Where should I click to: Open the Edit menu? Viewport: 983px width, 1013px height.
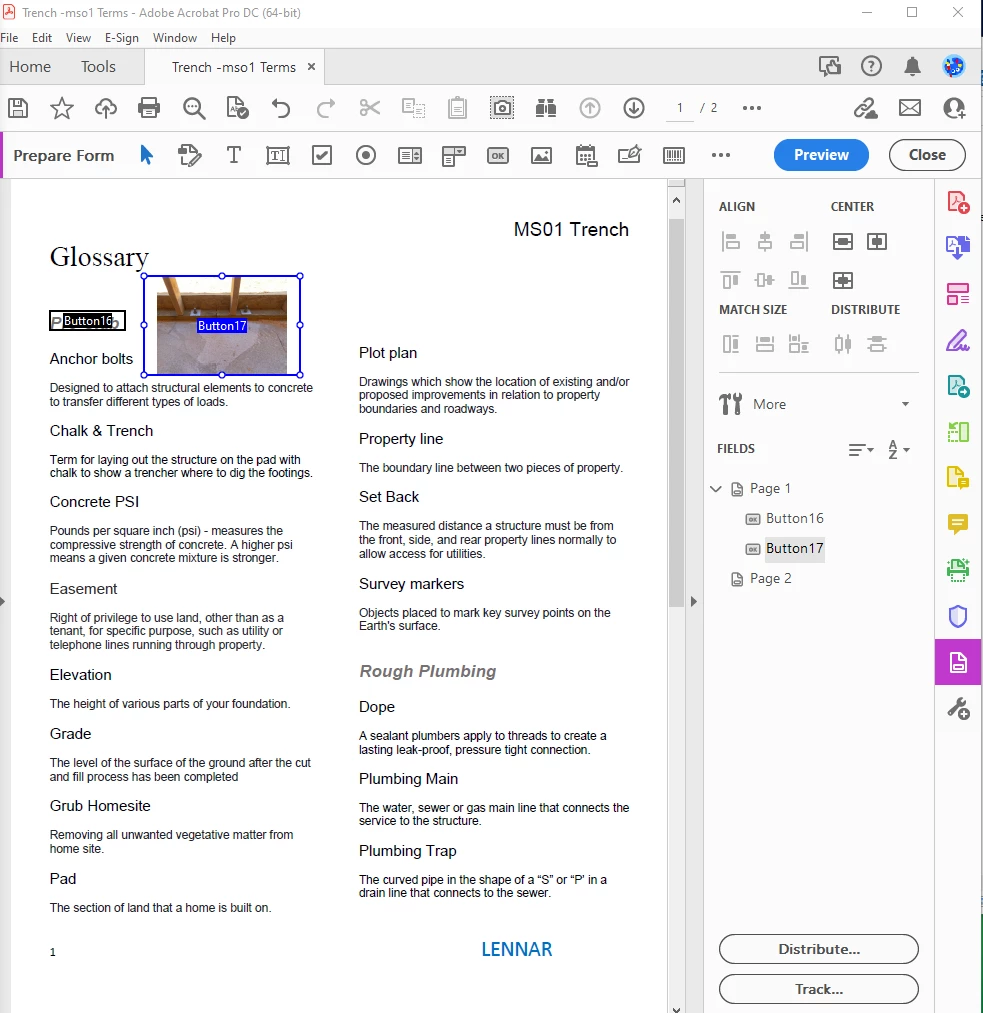click(x=42, y=38)
